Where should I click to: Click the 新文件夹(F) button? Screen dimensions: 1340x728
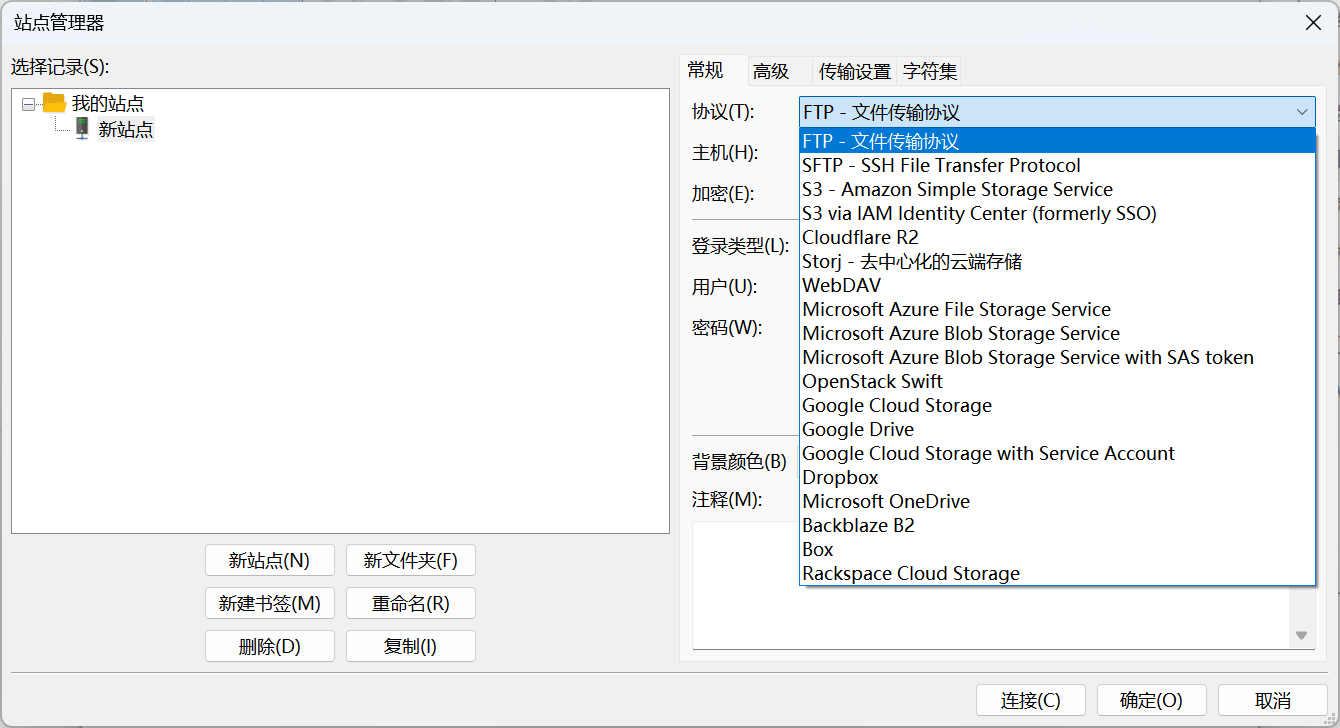pyautogui.click(x=411, y=560)
